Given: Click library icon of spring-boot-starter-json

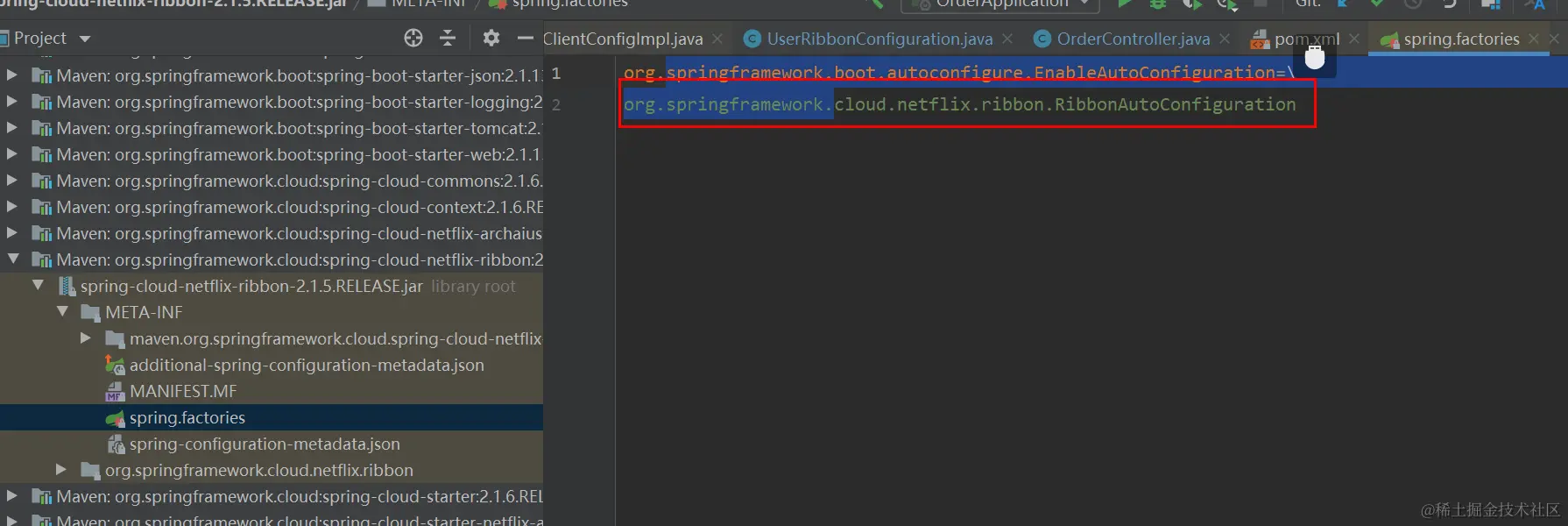Looking at the screenshot, I should (x=41, y=75).
